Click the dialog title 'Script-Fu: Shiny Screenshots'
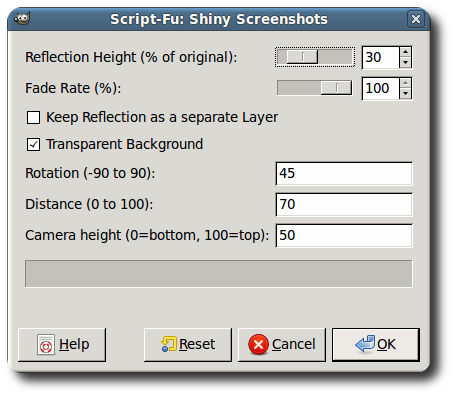Image resolution: width=454 pixels, height=396 pixels. [x=219, y=19]
